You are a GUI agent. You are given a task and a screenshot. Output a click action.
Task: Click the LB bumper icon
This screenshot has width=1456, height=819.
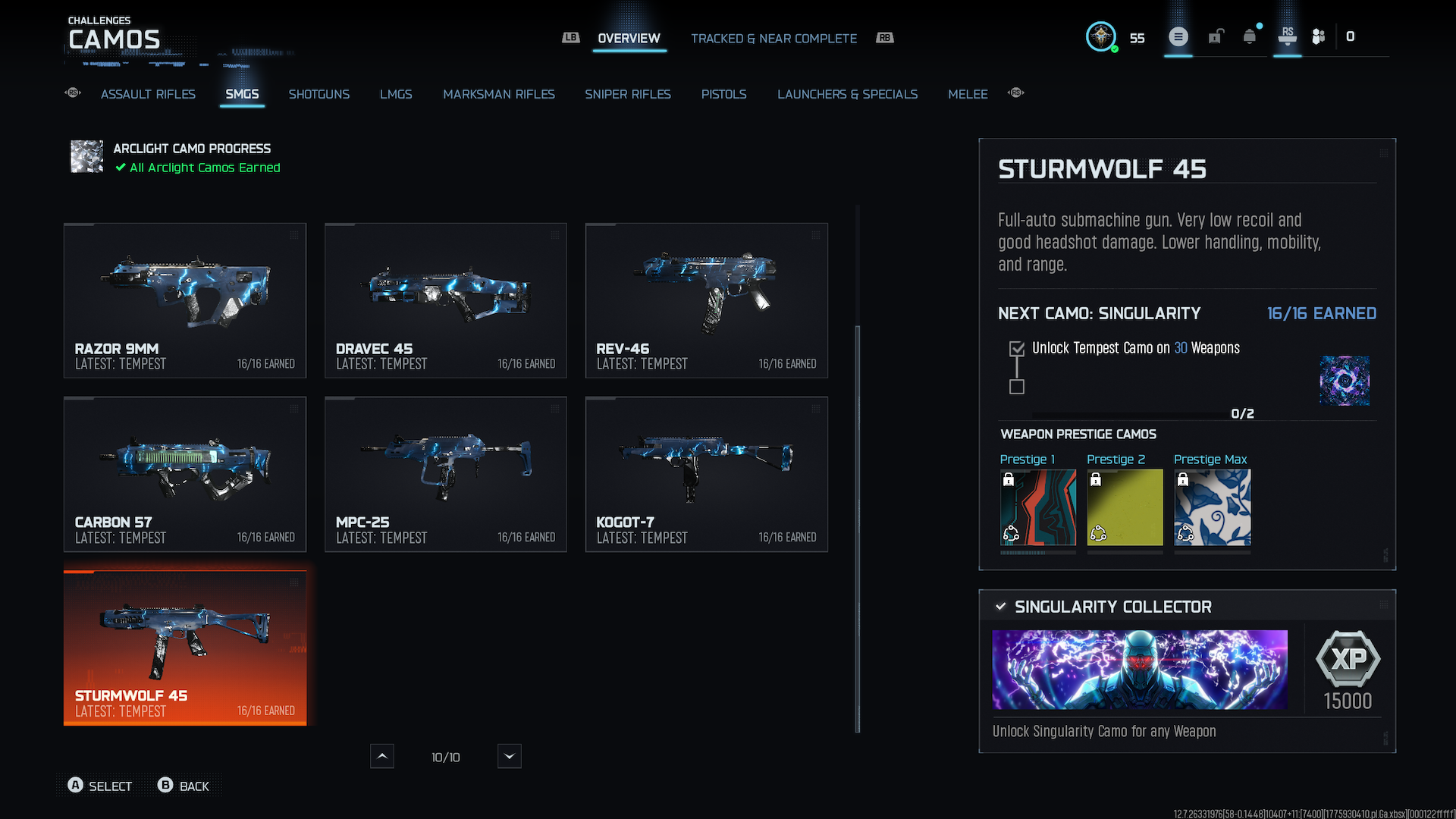click(x=570, y=37)
